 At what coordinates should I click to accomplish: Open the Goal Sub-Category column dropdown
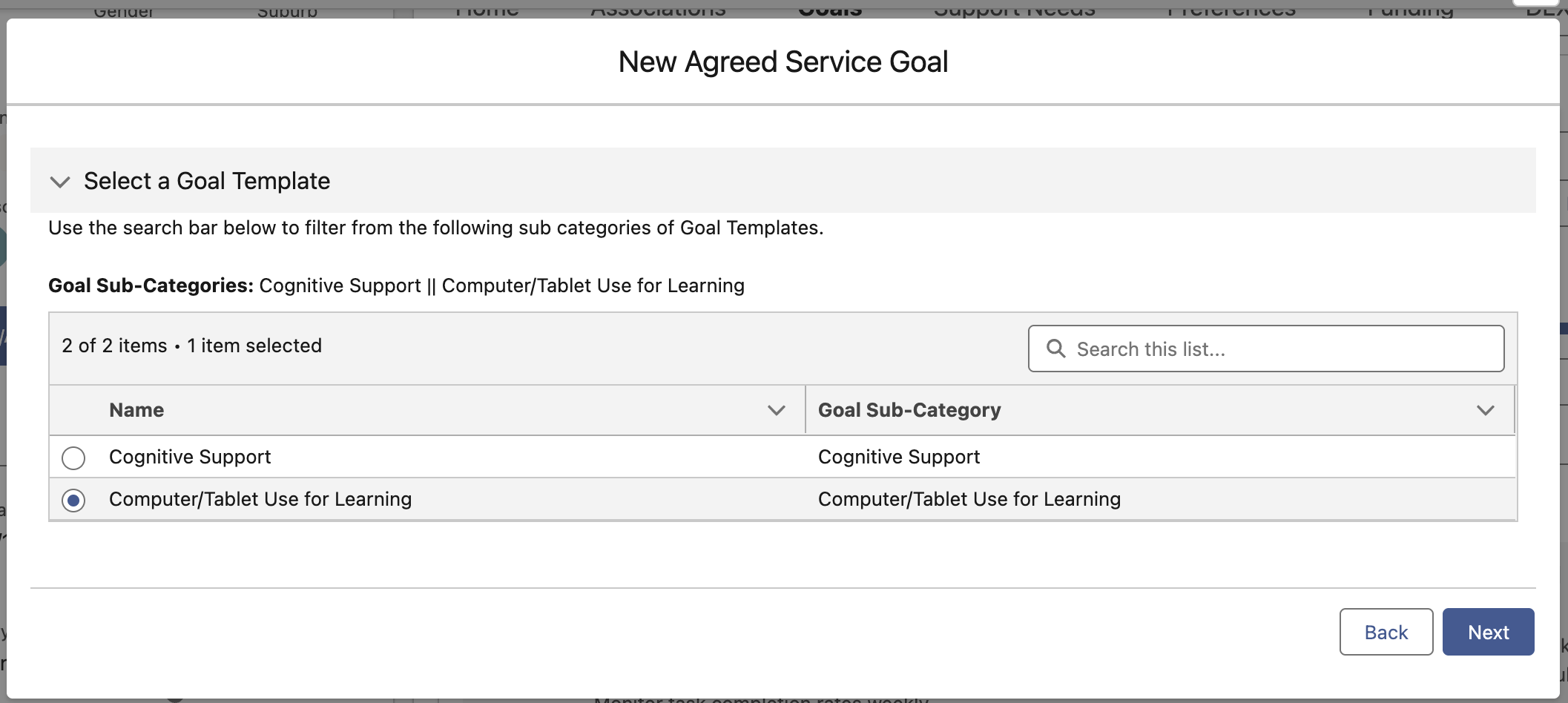(1485, 410)
